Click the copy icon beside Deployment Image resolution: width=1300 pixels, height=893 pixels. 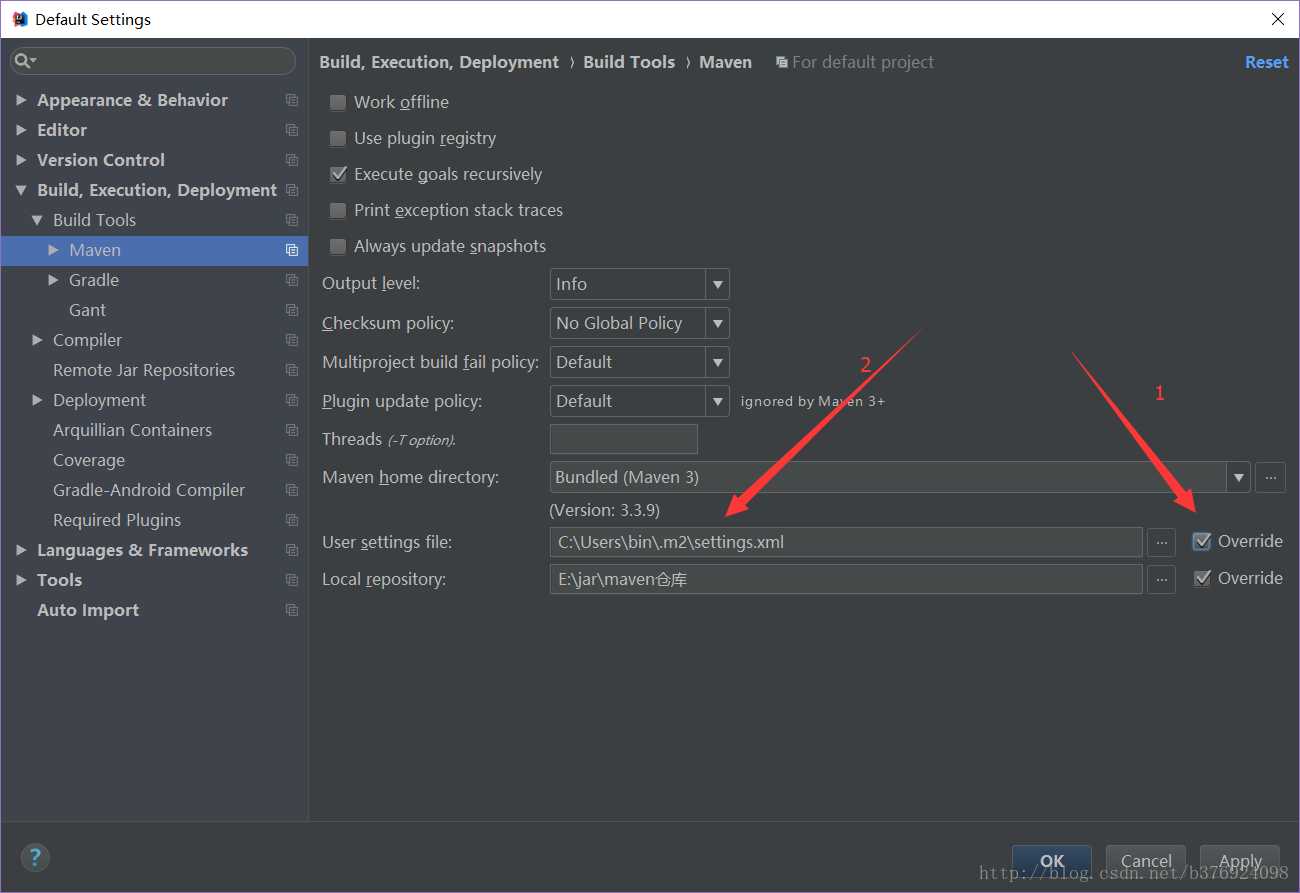[292, 400]
